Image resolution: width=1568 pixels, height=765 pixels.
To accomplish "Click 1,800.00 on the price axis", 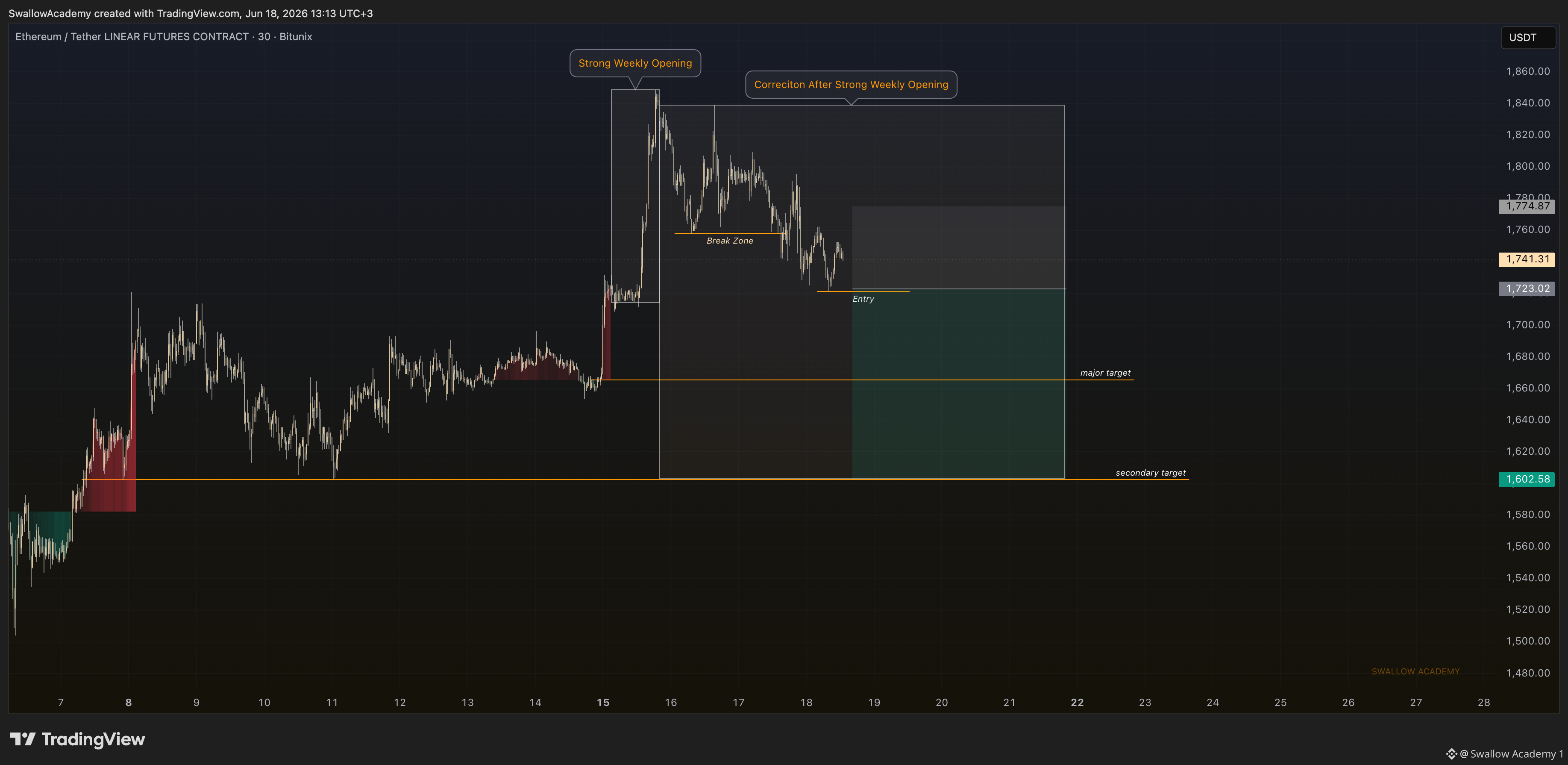I will 1528,166.
